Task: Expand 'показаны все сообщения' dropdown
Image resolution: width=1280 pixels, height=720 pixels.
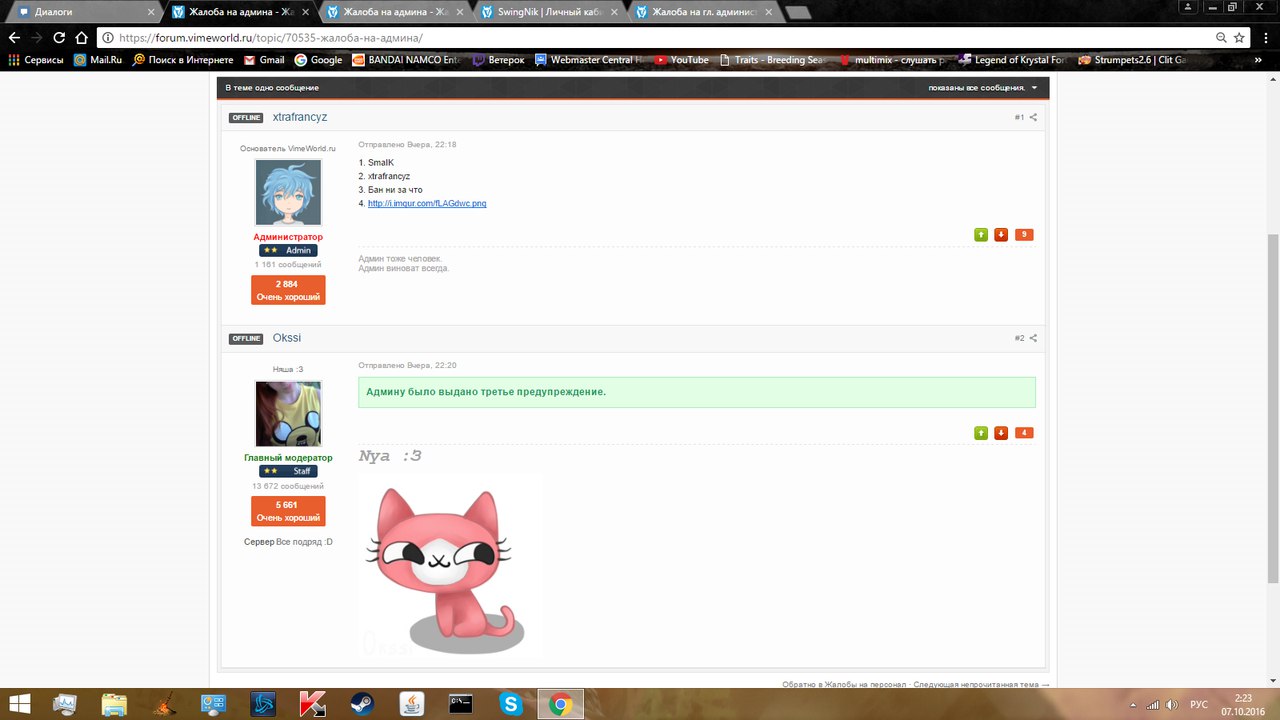Action: click(x=983, y=88)
